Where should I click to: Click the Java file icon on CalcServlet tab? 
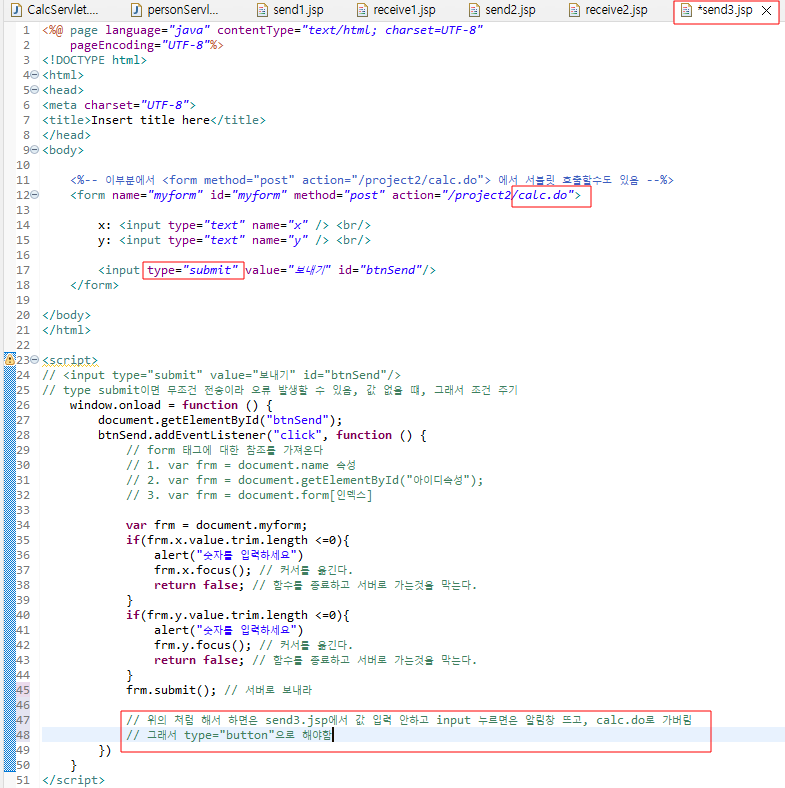coord(16,10)
